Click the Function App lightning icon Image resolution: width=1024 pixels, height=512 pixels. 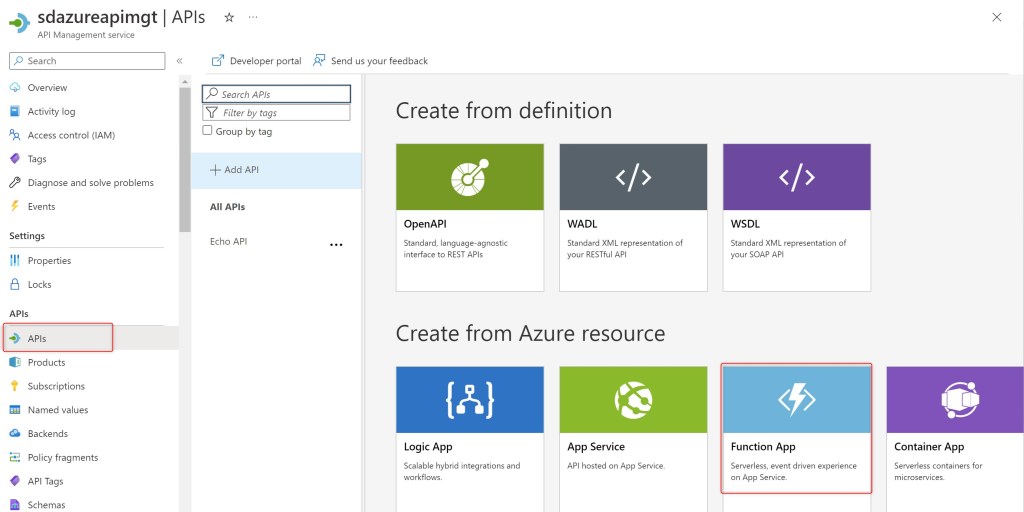pos(796,400)
